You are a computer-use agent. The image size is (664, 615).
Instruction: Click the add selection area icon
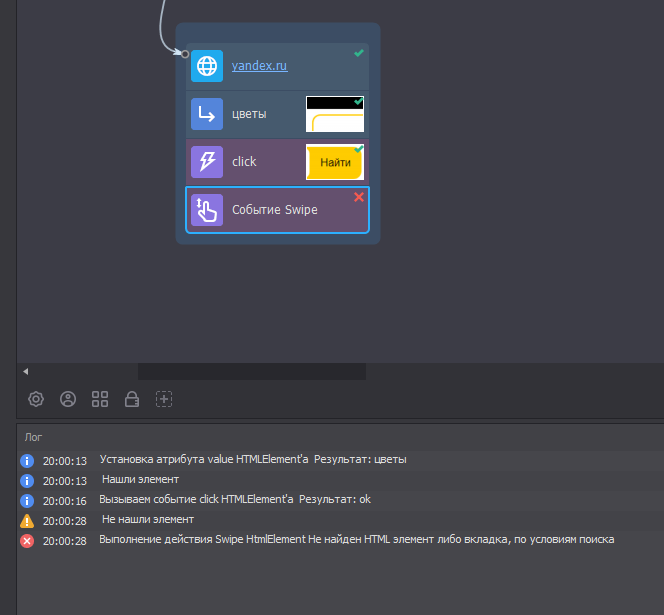[x=164, y=399]
